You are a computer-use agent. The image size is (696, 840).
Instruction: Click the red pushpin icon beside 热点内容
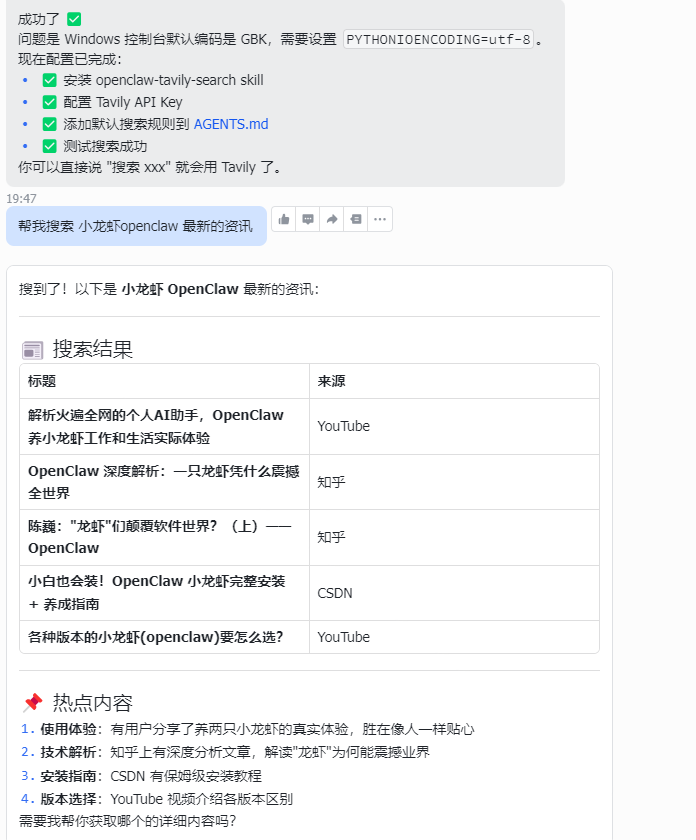click(33, 703)
